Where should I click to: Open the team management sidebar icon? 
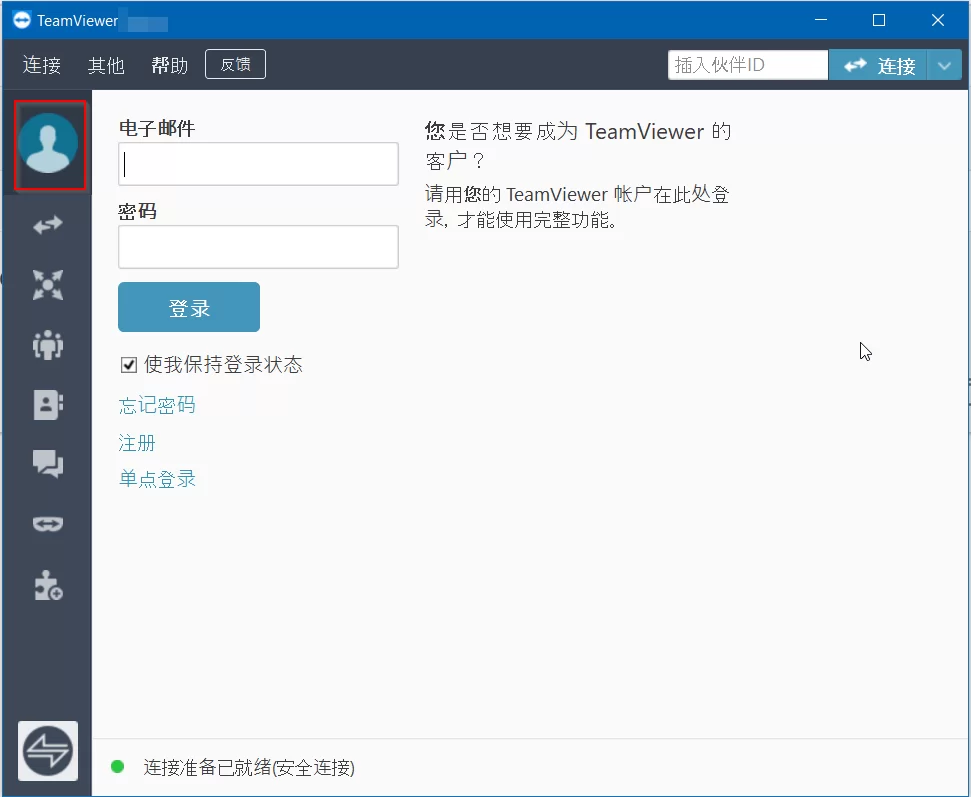pyautogui.click(x=46, y=345)
